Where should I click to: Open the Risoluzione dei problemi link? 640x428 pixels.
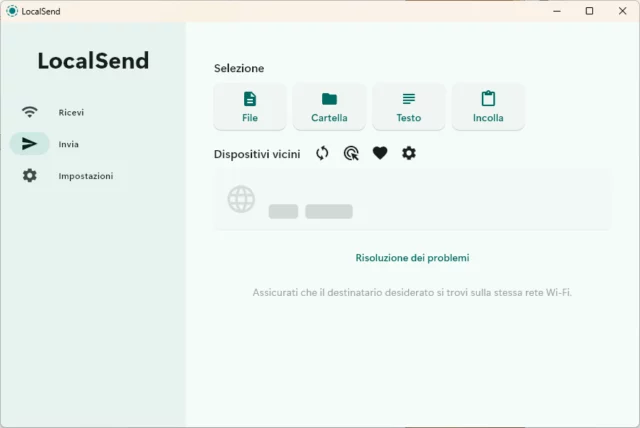click(x=412, y=258)
